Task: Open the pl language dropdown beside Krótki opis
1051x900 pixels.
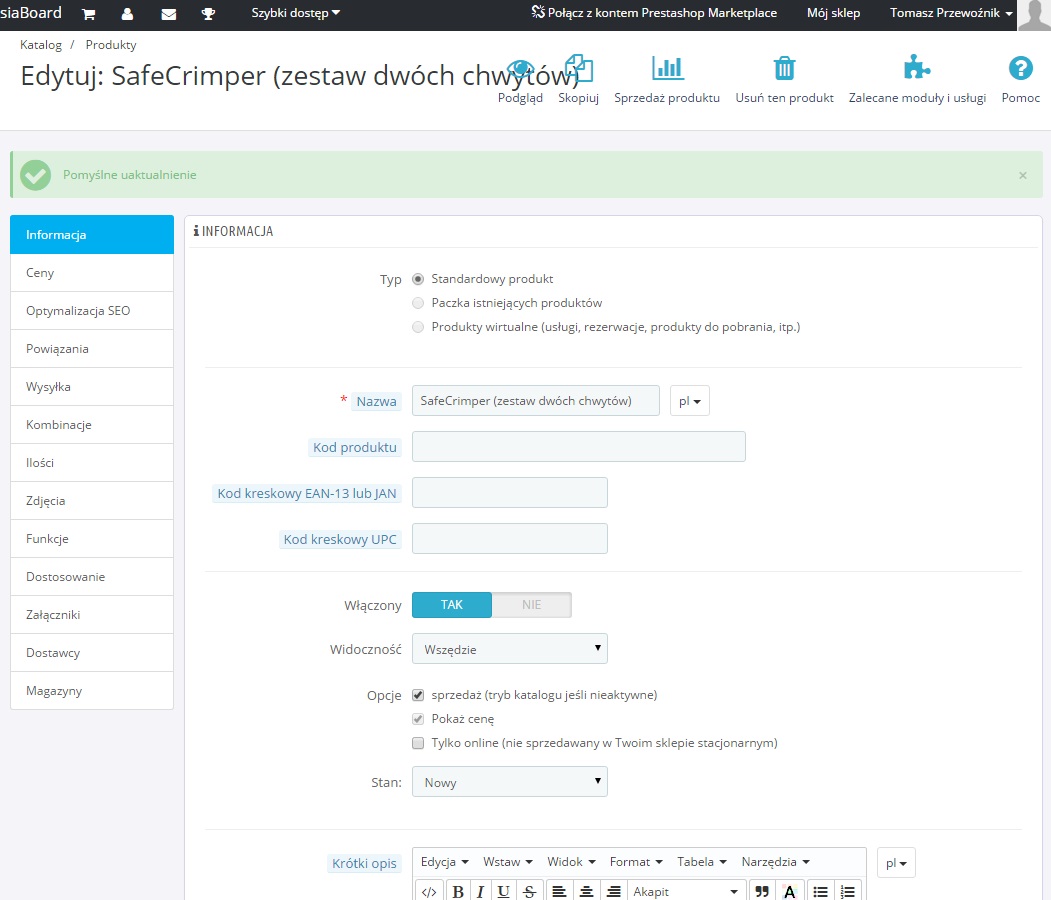Action: pos(896,863)
